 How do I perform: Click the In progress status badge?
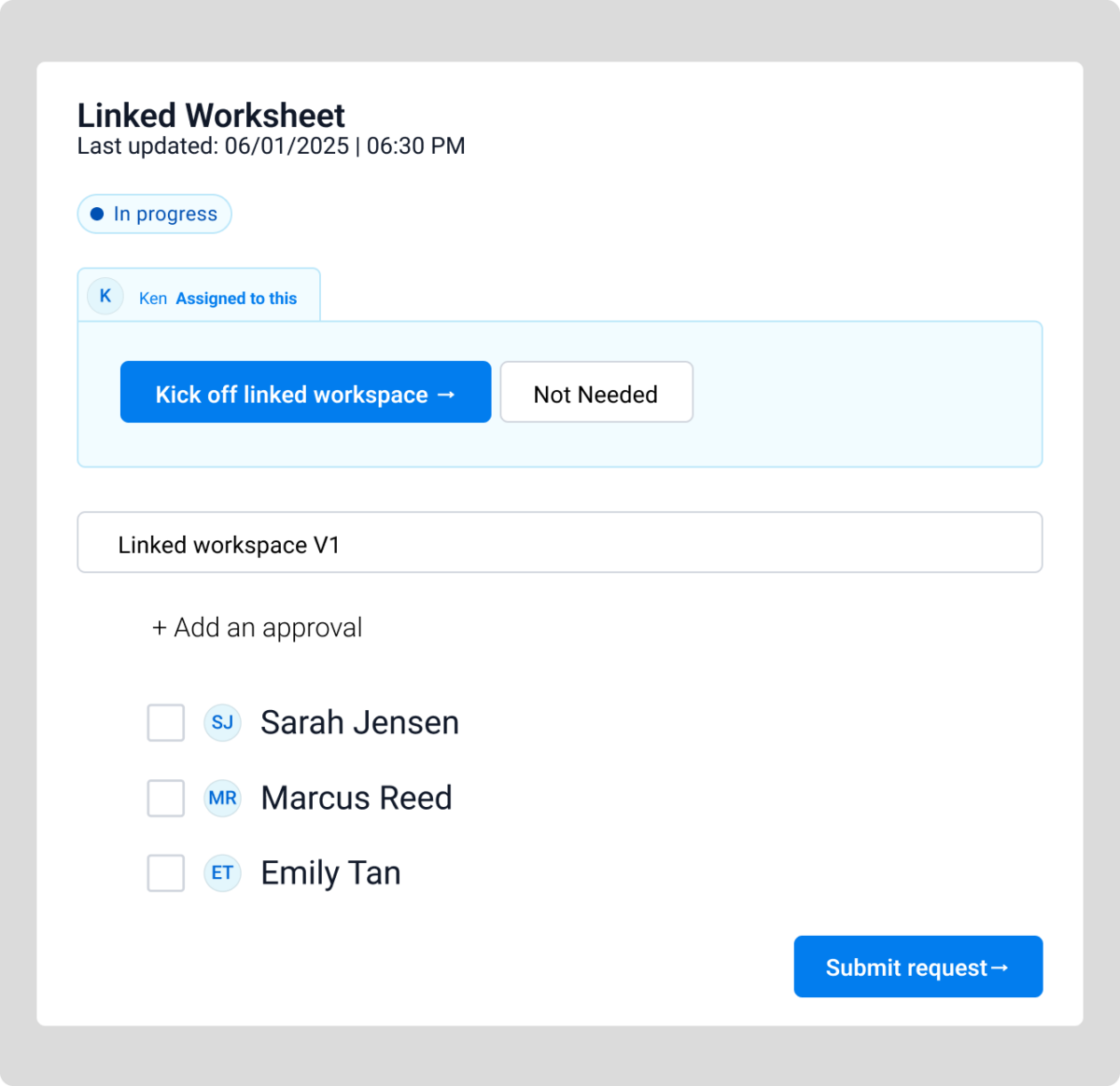155,214
